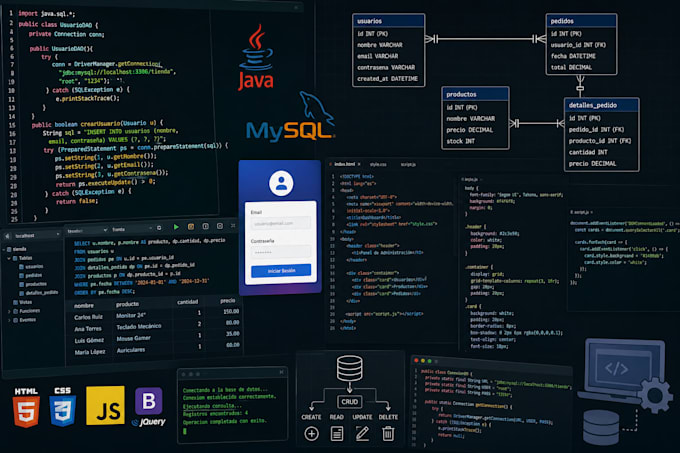
Task: Click the purple Bootstrap B logo
Action: point(149,401)
